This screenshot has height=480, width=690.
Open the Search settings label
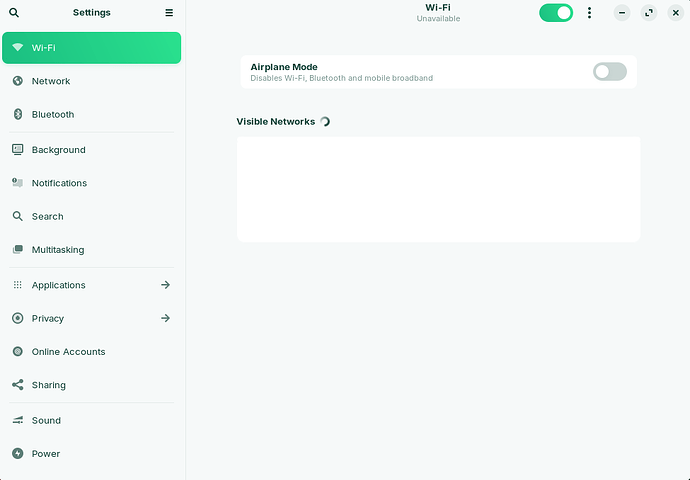click(48, 216)
